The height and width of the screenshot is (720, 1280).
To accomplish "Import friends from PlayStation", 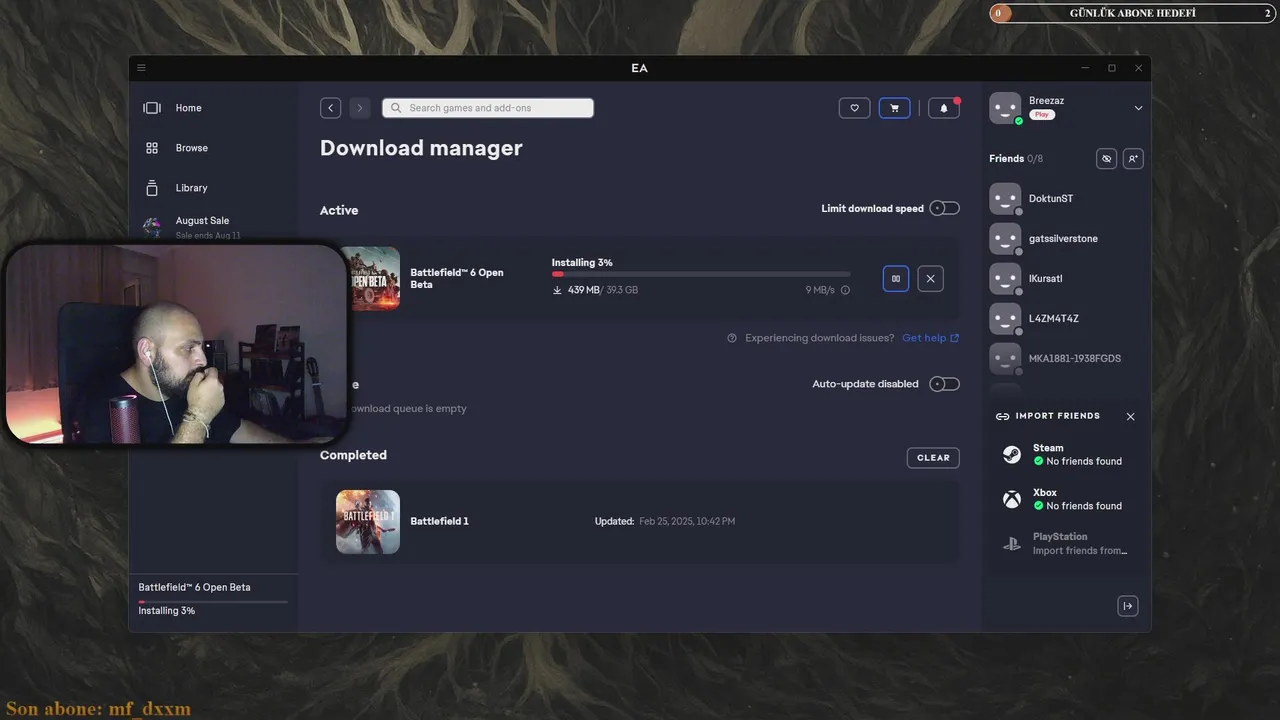I will (x=1065, y=543).
